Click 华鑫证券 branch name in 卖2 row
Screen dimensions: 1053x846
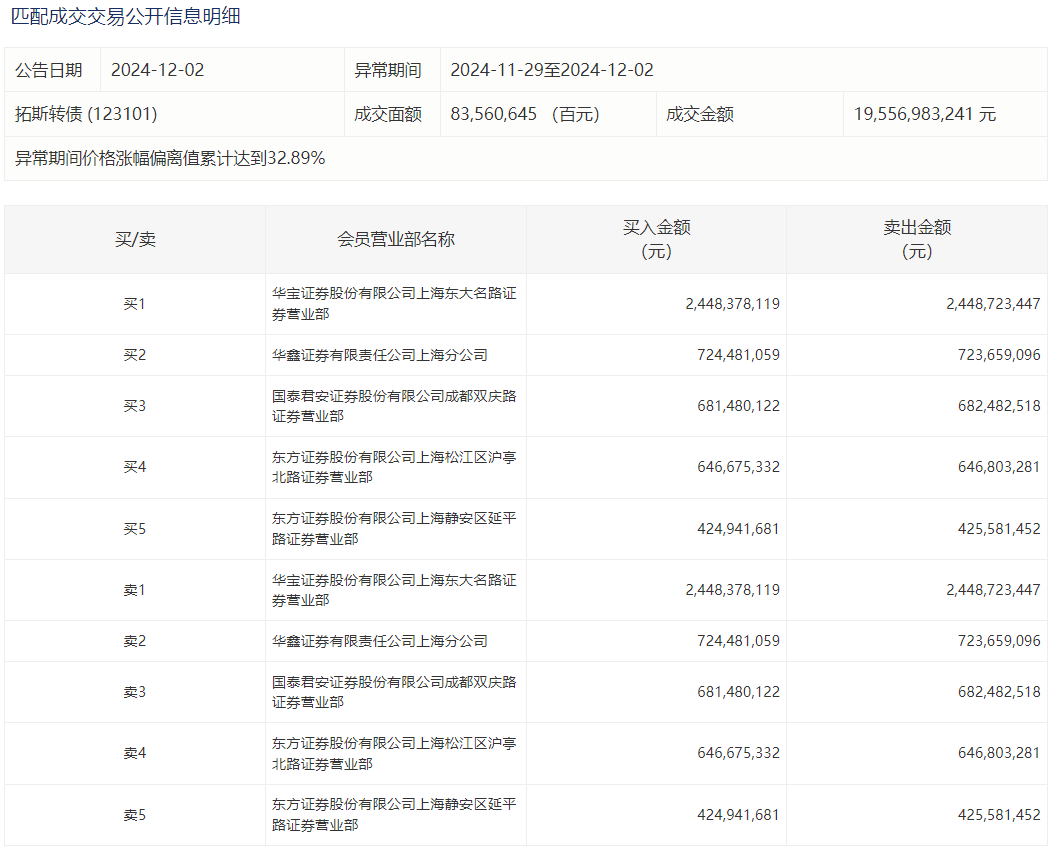tap(379, 641)
